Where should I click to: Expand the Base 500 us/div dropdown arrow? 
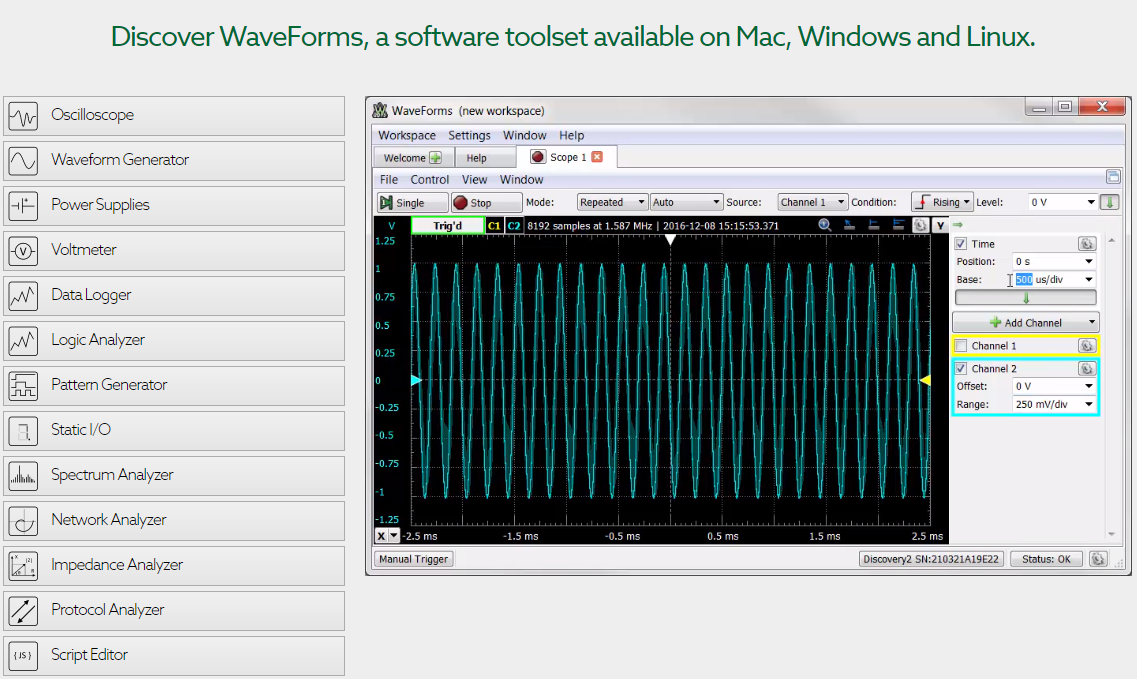1088,279
